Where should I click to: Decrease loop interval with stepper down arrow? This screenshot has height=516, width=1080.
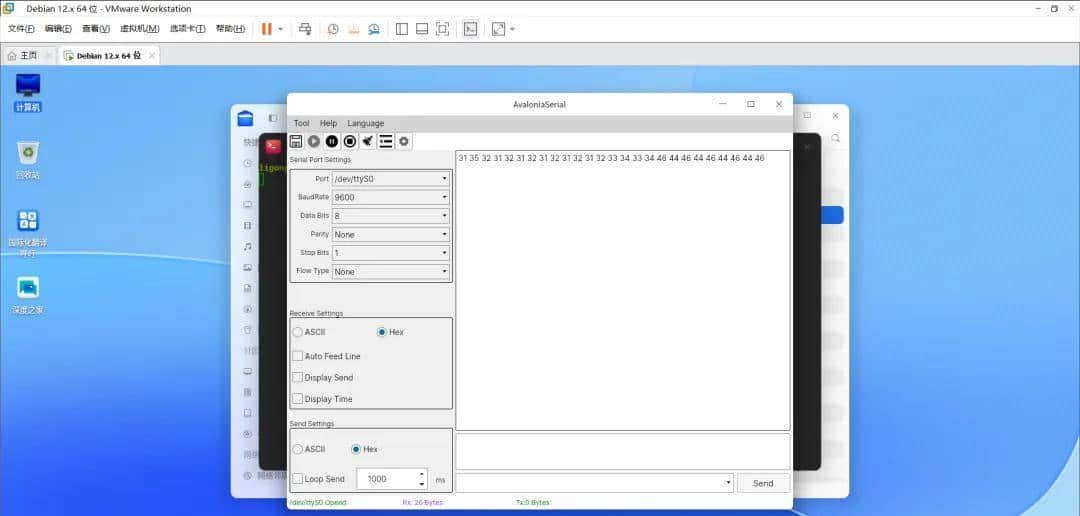click(x=422, y=484)
